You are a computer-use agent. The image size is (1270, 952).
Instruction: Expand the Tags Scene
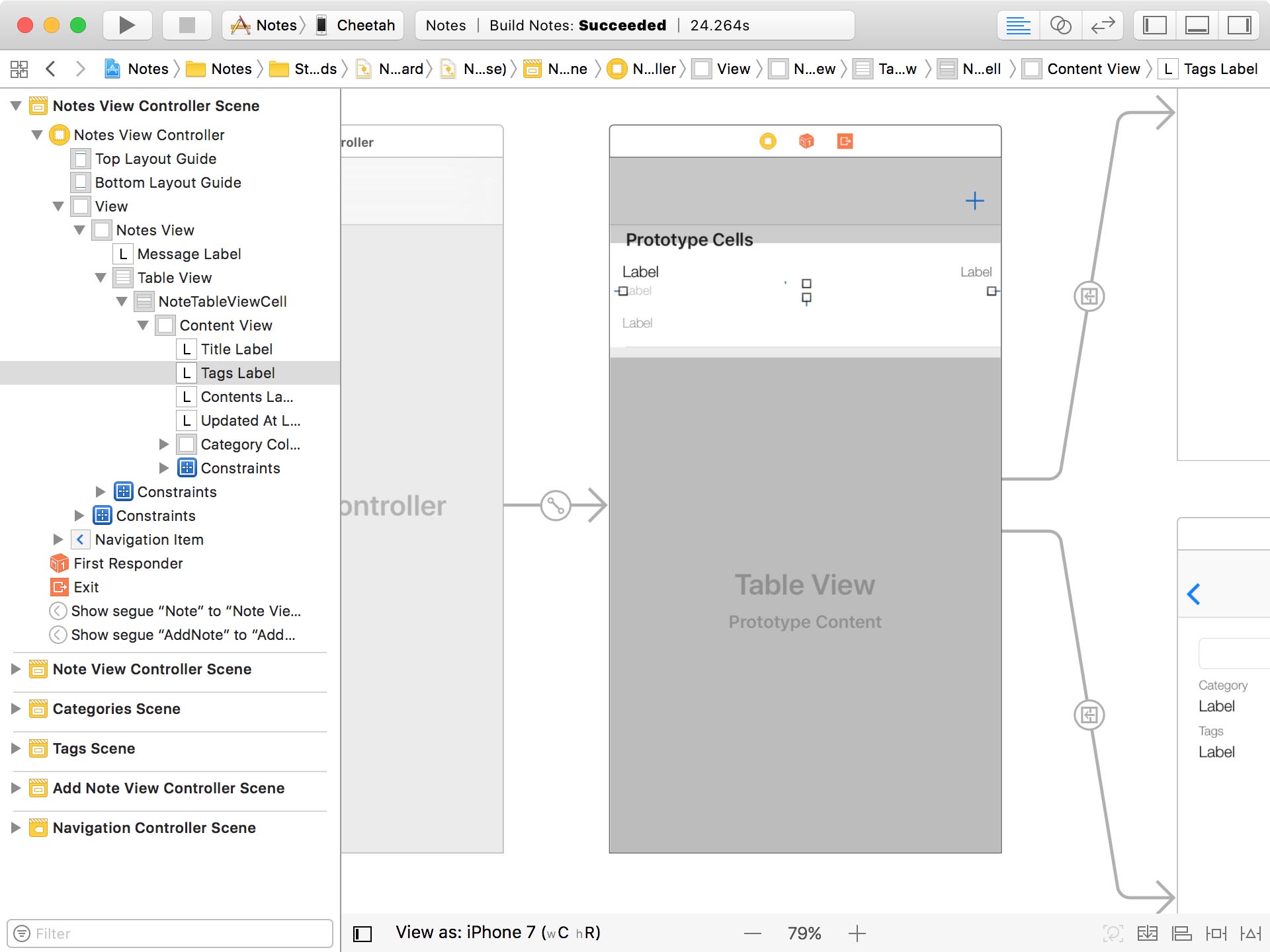click(16, 748)
